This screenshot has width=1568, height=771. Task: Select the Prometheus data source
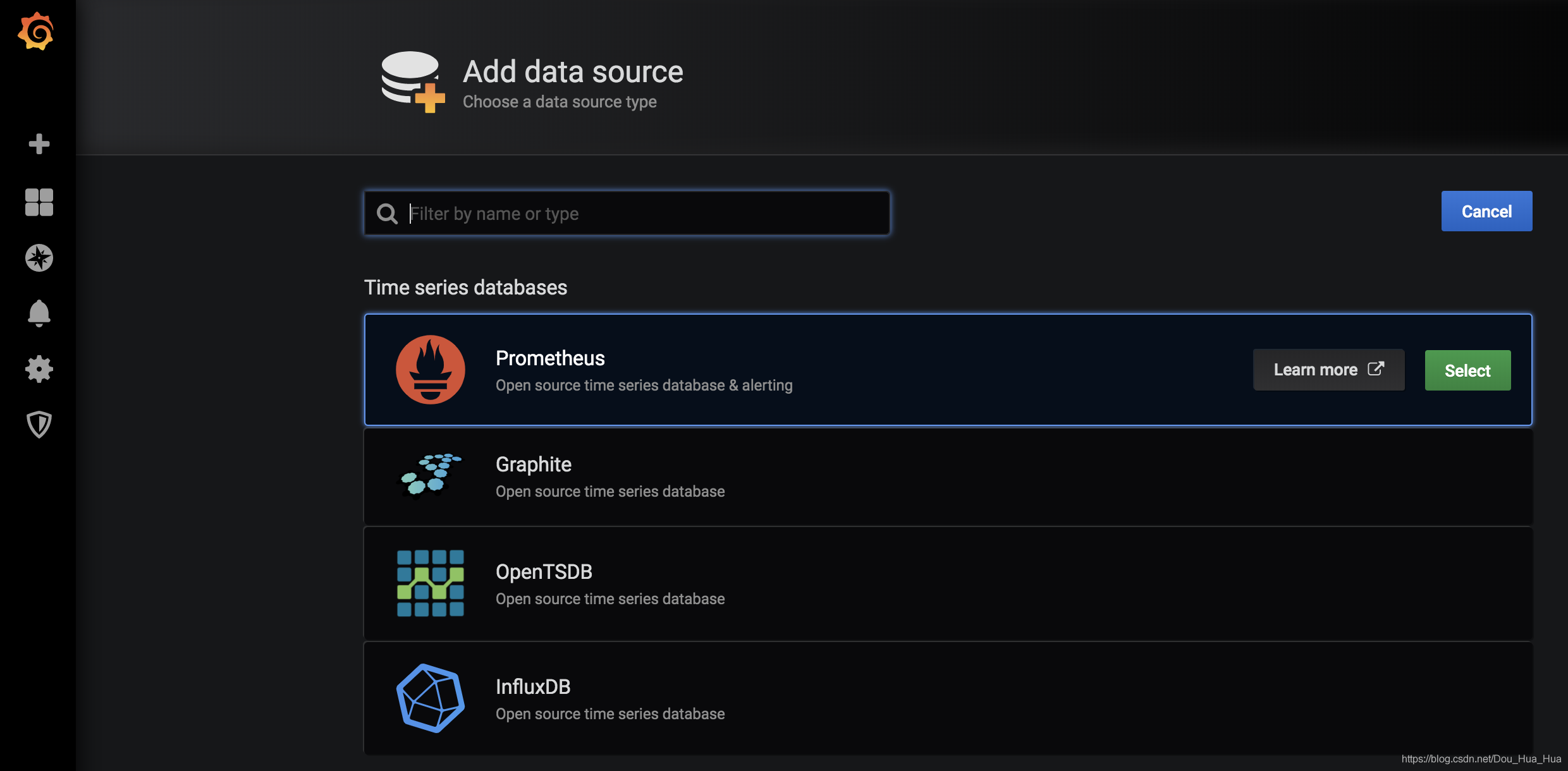tap(1467, 370)
